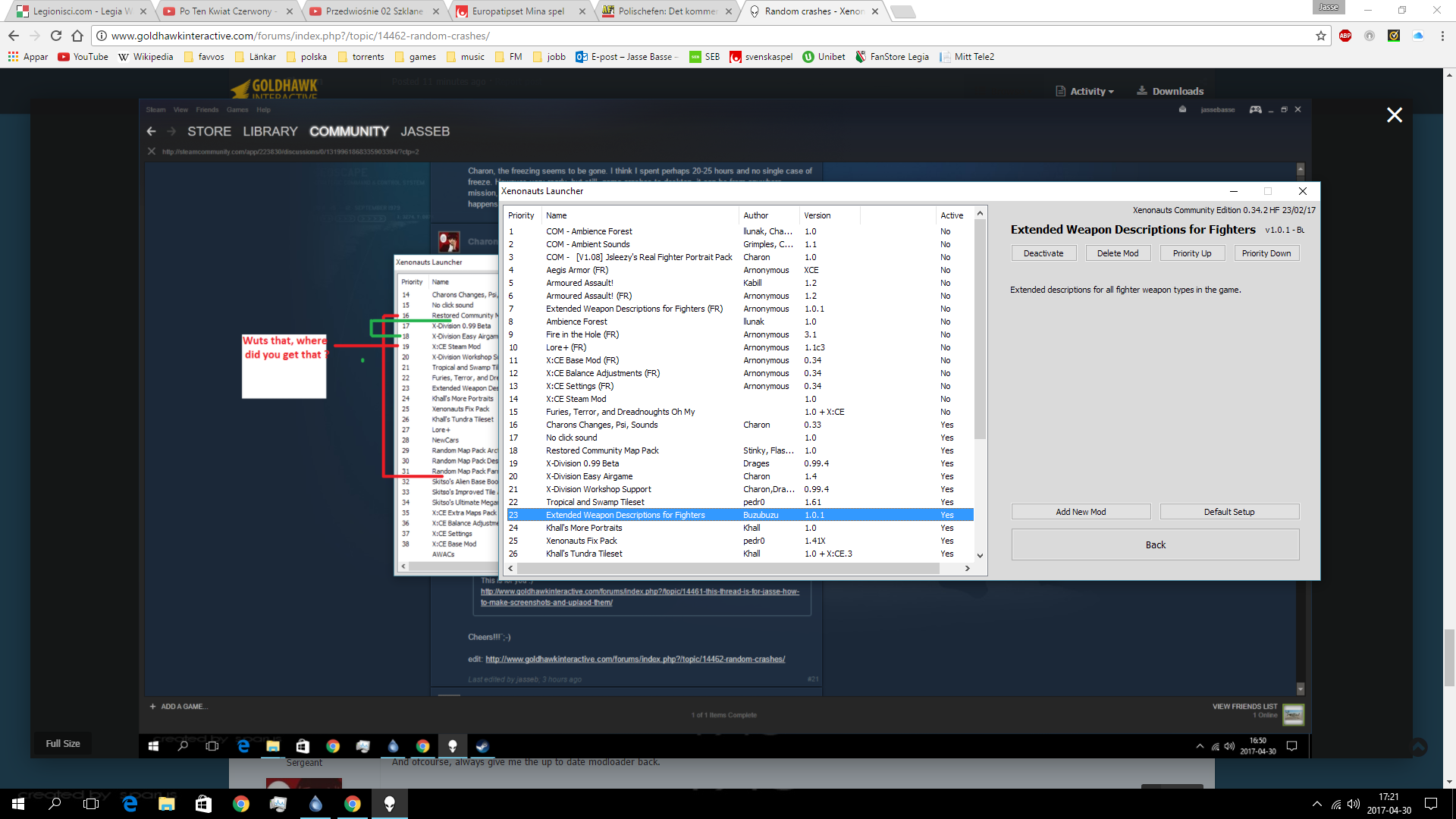The width and height of the screenshot is (1456, 819).
Task: Reload the forum page
Action: click(x=56, y=36)
